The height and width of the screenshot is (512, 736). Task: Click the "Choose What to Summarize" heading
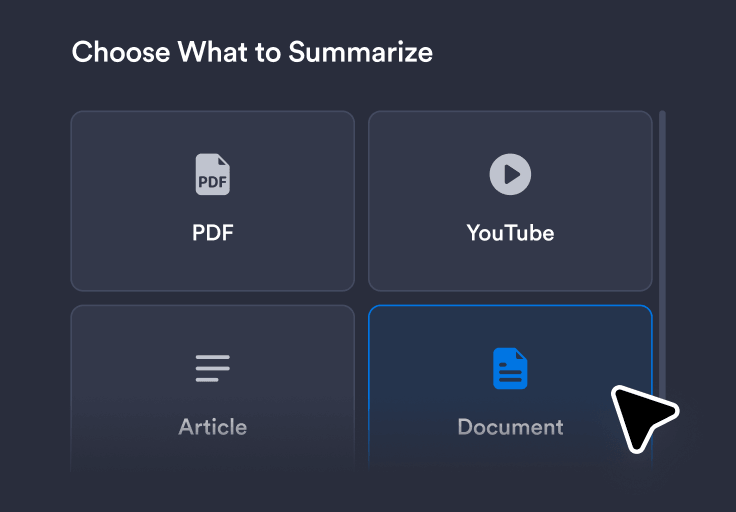pos(252,52)
